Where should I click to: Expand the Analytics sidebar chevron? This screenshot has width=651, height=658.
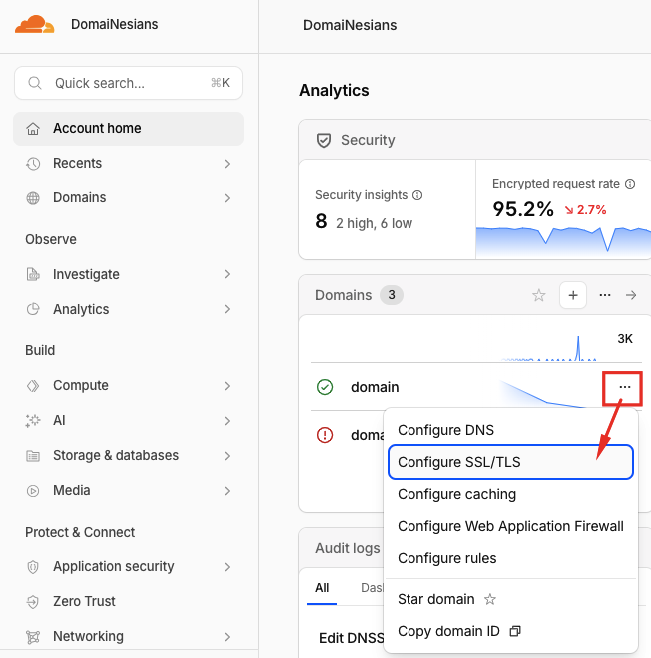click(227, 309)
